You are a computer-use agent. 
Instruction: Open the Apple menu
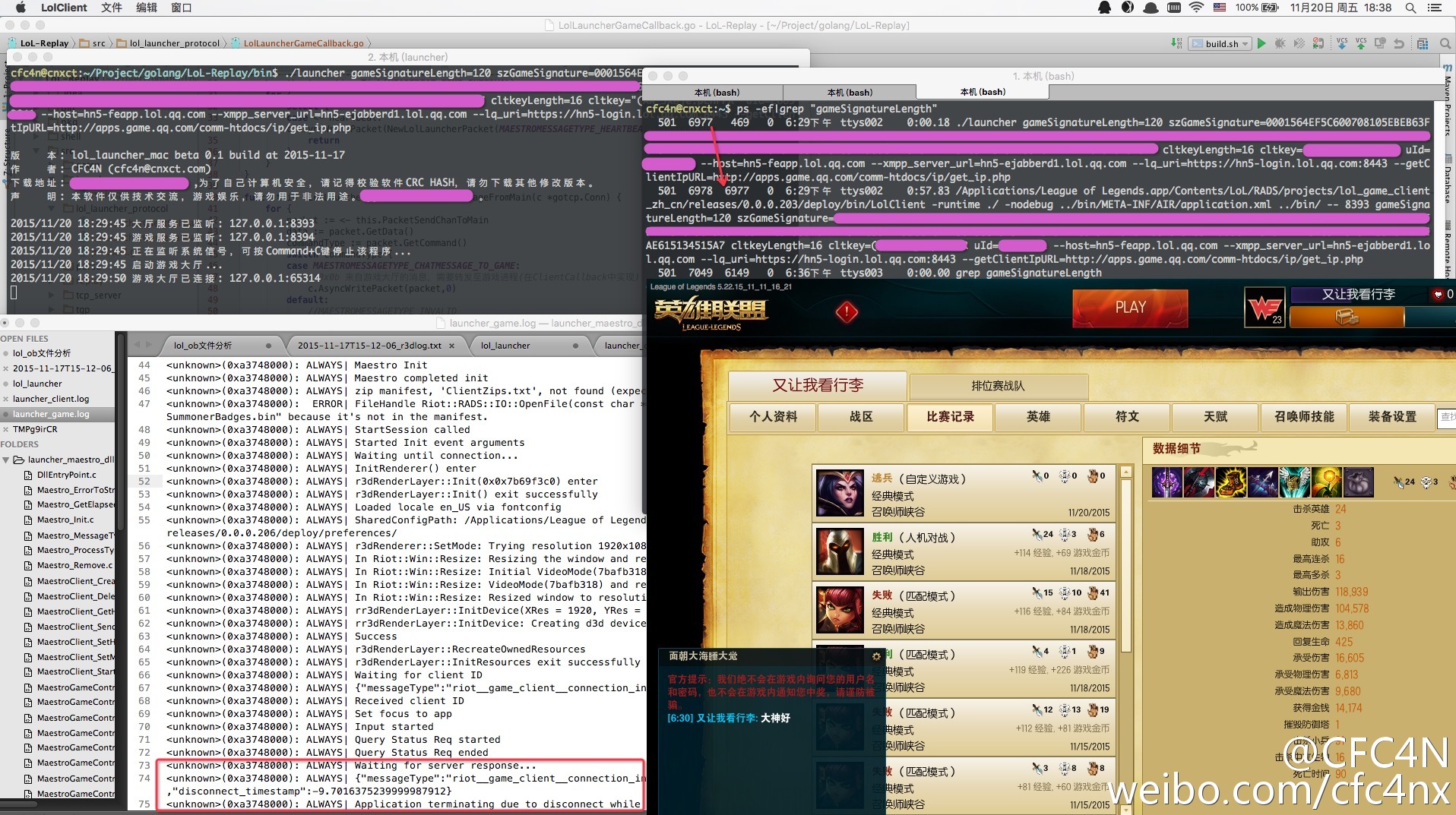[21, 8]
